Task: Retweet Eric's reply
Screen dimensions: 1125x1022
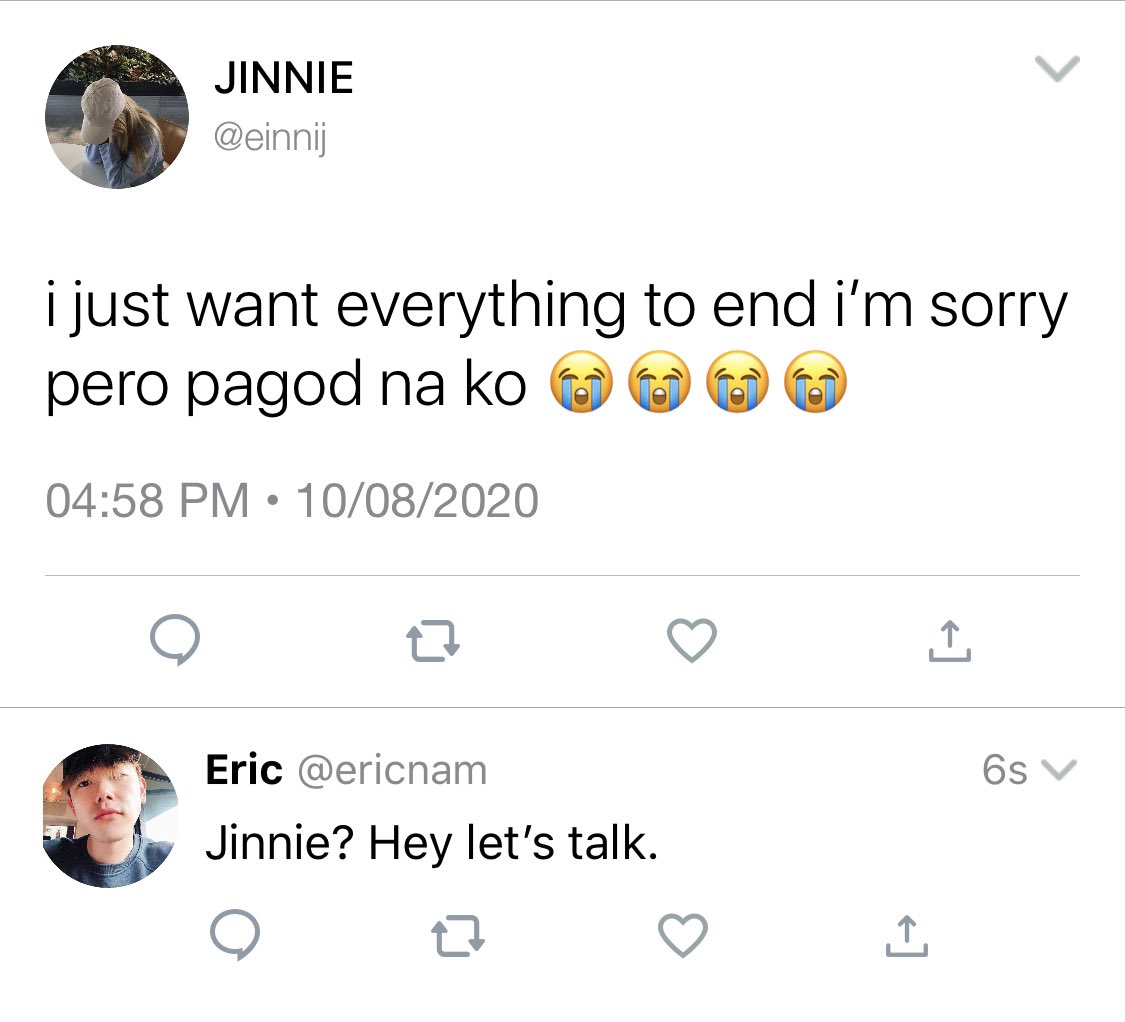Action: click(458, 935)
